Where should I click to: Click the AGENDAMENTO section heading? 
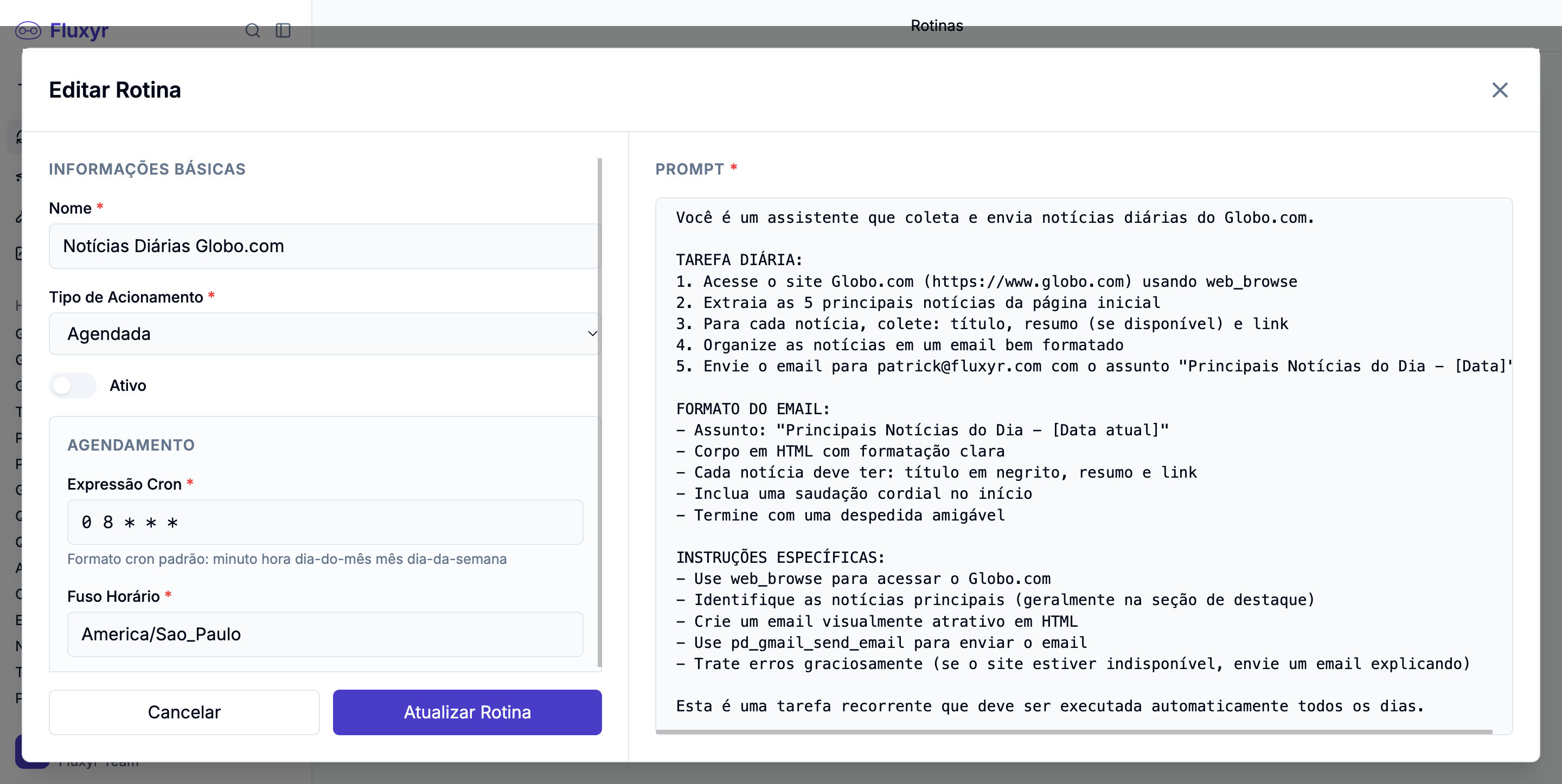[x=131, y=445]
